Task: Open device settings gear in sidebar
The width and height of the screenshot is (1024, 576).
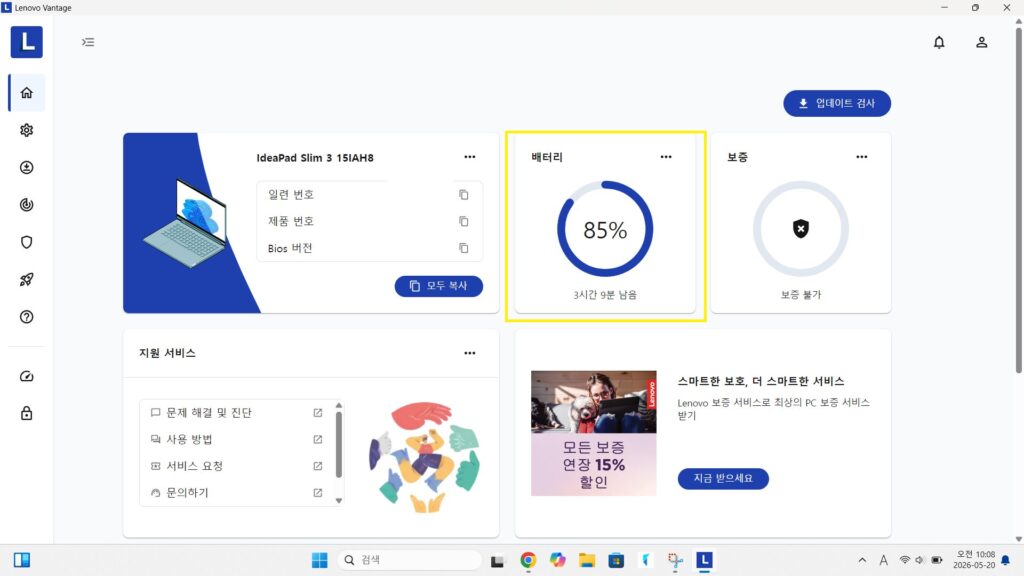Action: (27, 130)
